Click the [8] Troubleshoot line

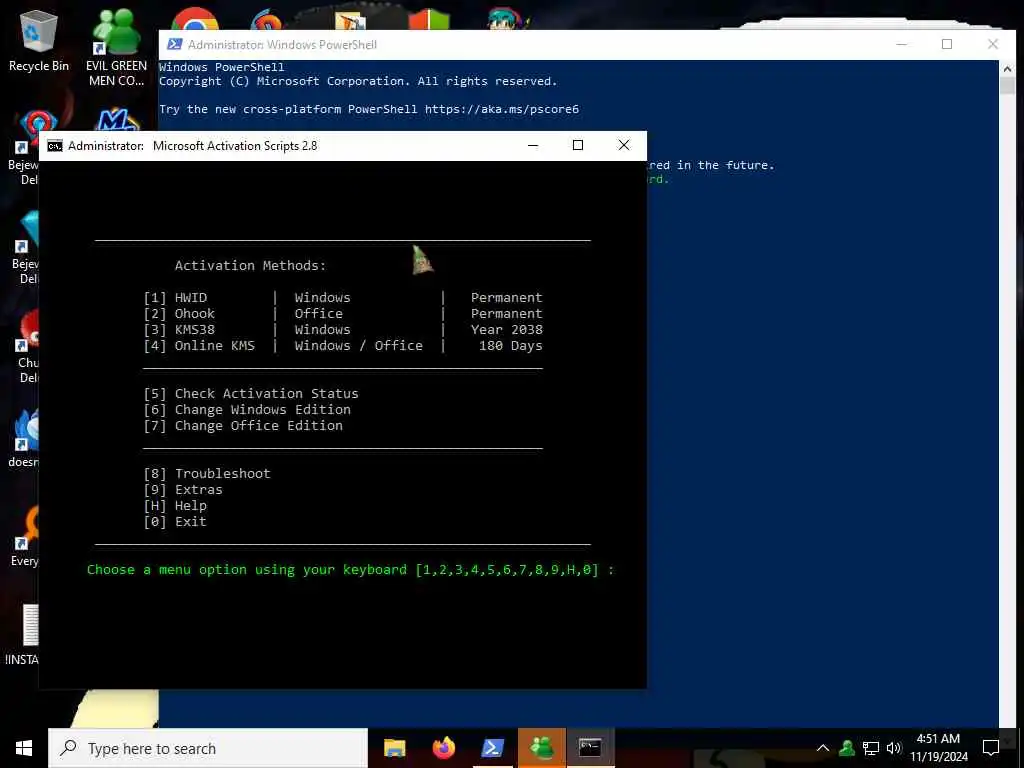[x=207, y=473]
